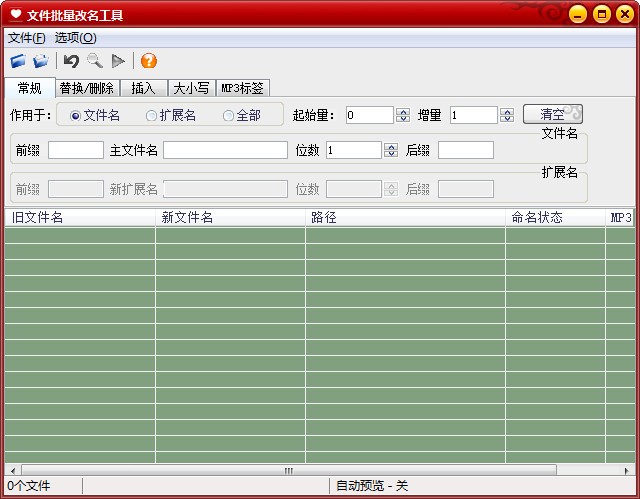This screenshot has height=499, width=640.
Task: Click the heart app icon in title bar
Action: click(x=16, y=15)
